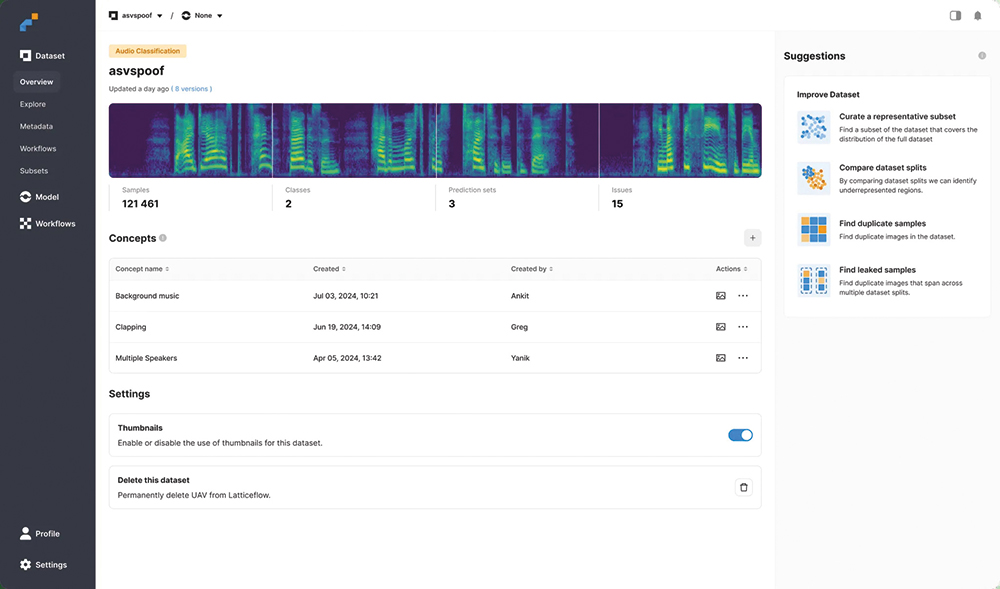This screenshot has width=1000, height=589.
Task: Click the date Jun 19, 2024, 14:09
Action: [347, 327]
